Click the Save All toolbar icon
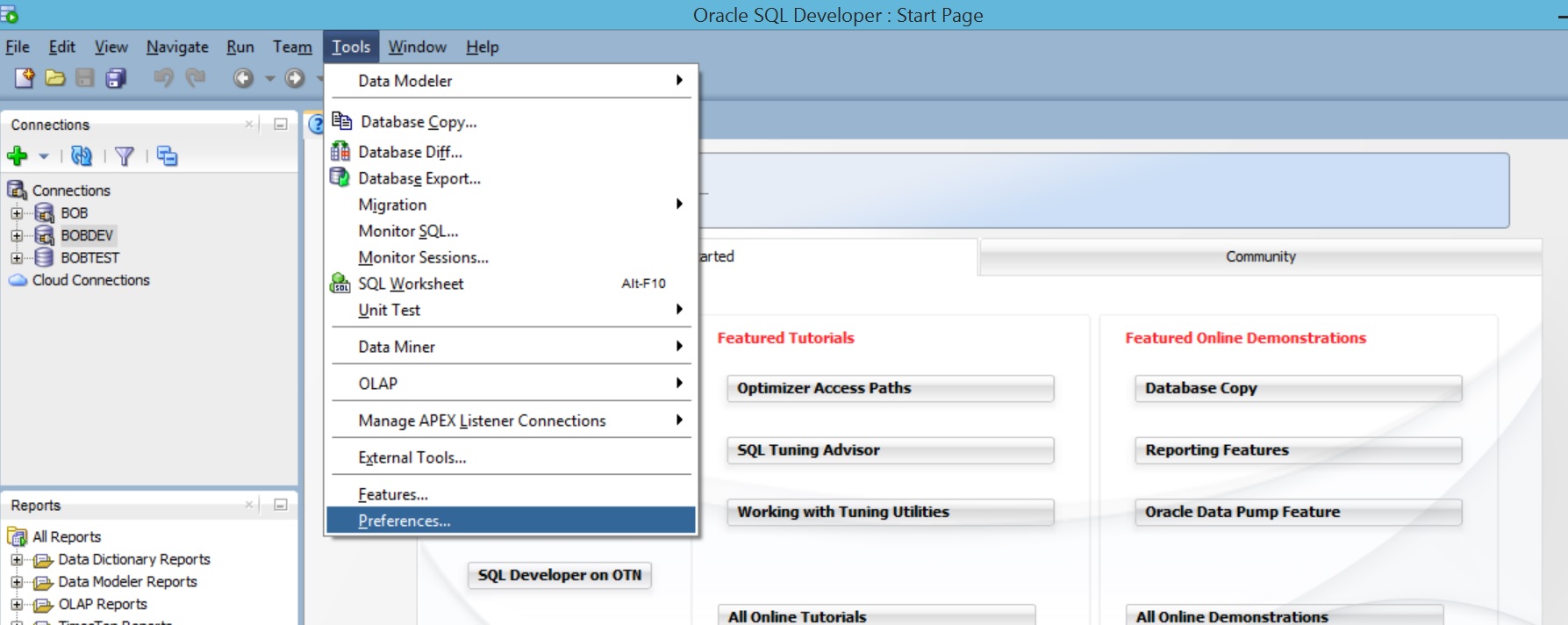1568x625 pixels. click(x=116, y=78)
